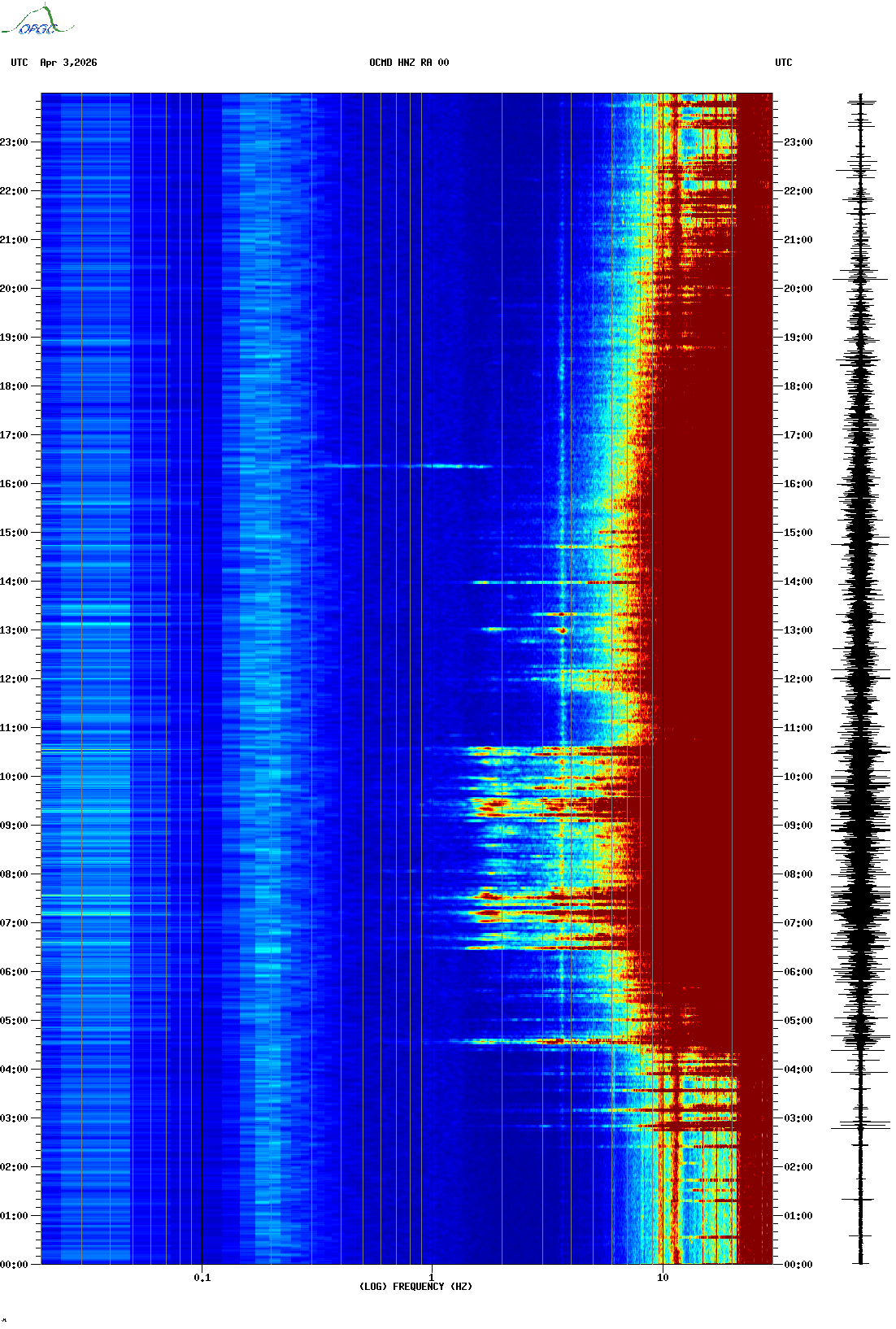This screenshot has width=896, height=1329.
Task: Click the 17:00 label on the left time axis
Action: coord(14,435)
